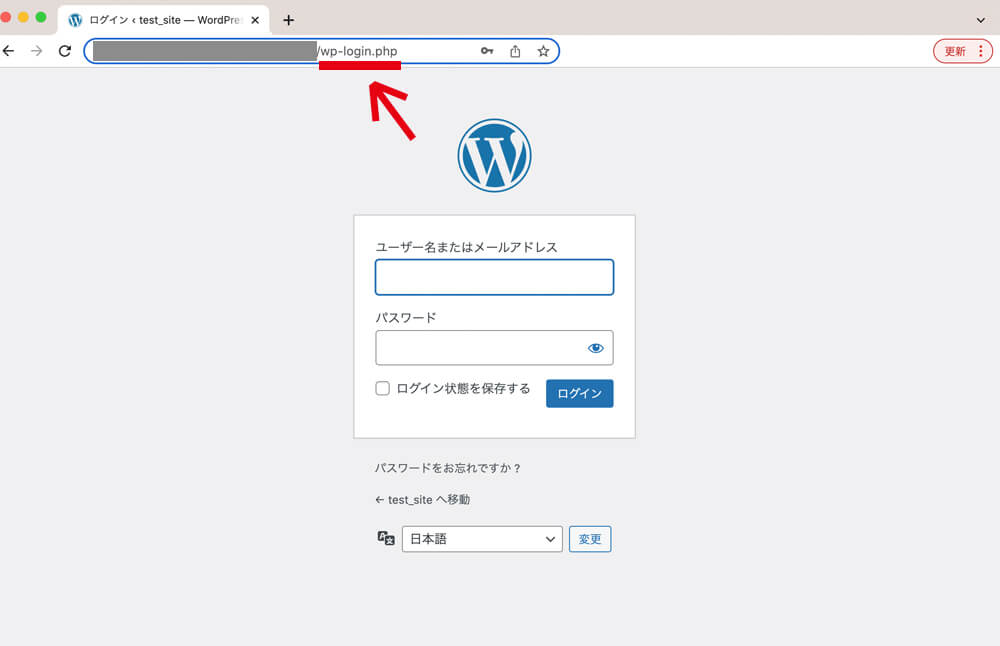Close the WordPress login tab
Image resolution: width=1000 pixels, height=646 pixels.
255,20
